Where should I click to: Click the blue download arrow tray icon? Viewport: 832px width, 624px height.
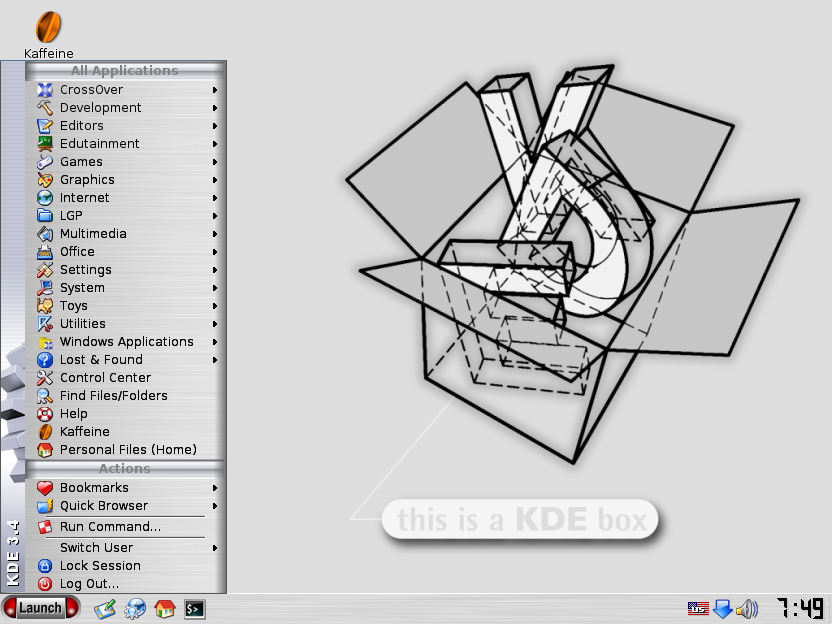723,609
